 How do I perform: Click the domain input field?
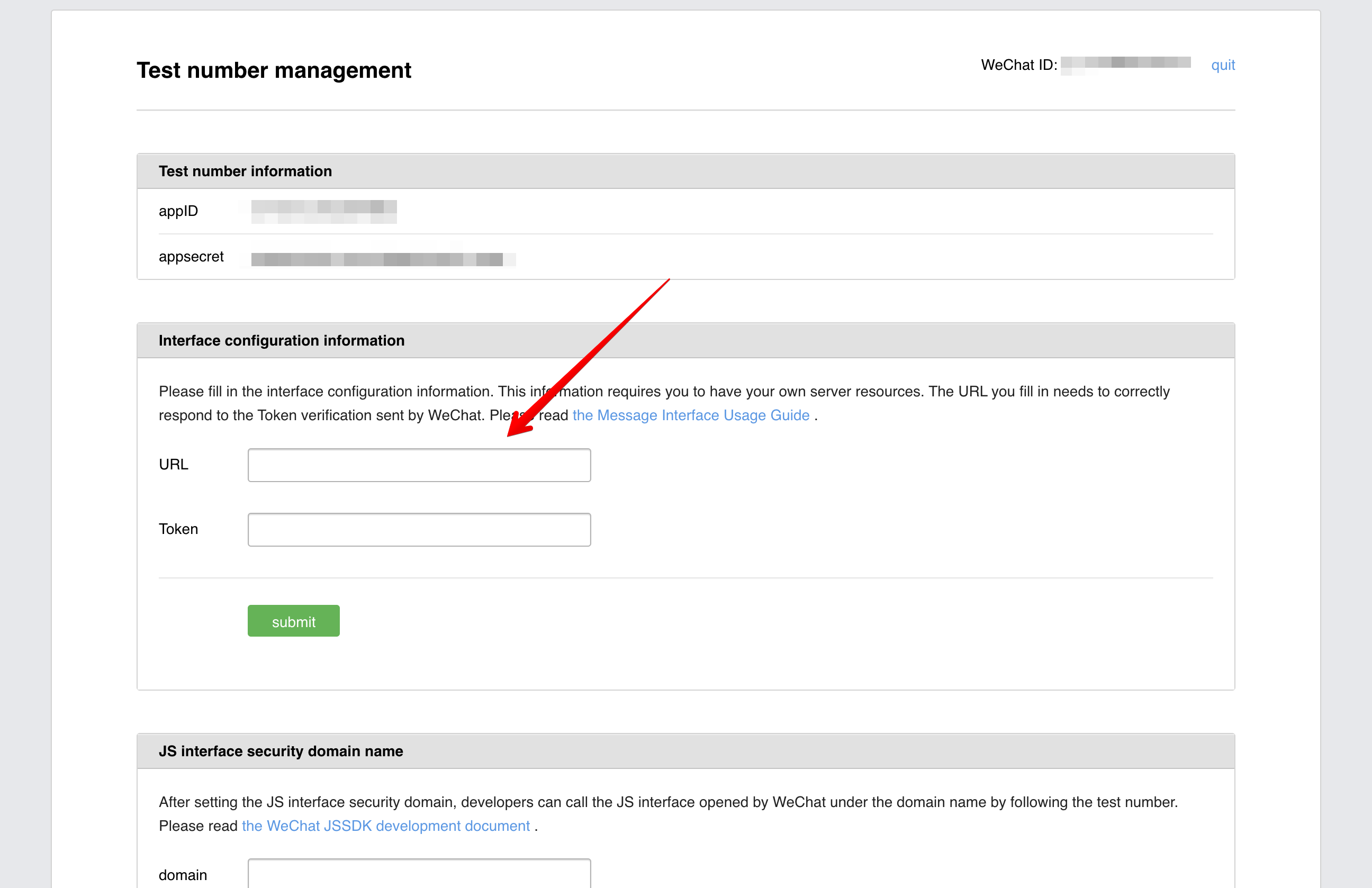(x=419, y=874)
